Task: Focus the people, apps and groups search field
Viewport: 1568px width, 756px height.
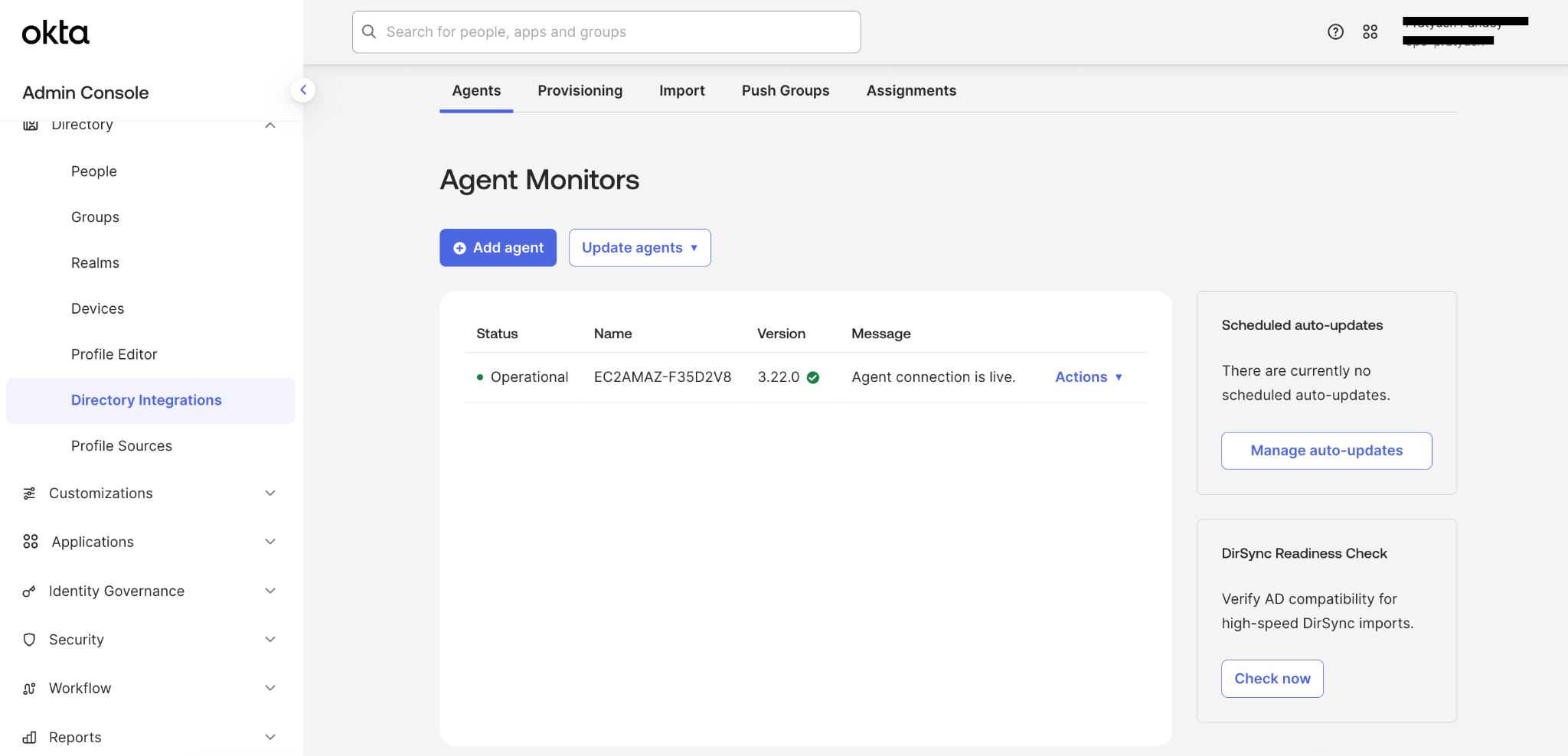Action: click(606, 32)
